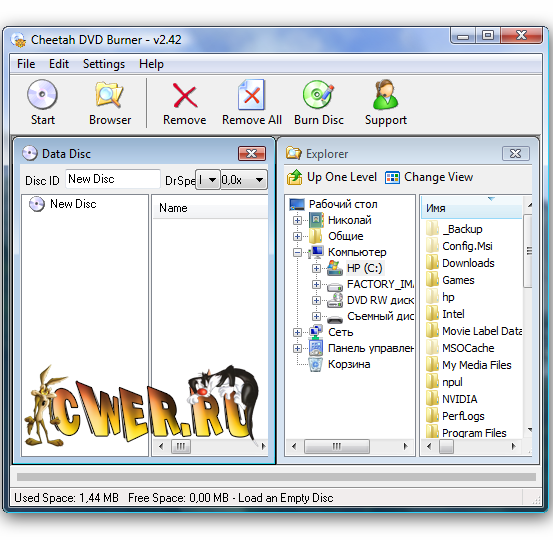Click the Disc ID input field

click(x=112, y=179)
